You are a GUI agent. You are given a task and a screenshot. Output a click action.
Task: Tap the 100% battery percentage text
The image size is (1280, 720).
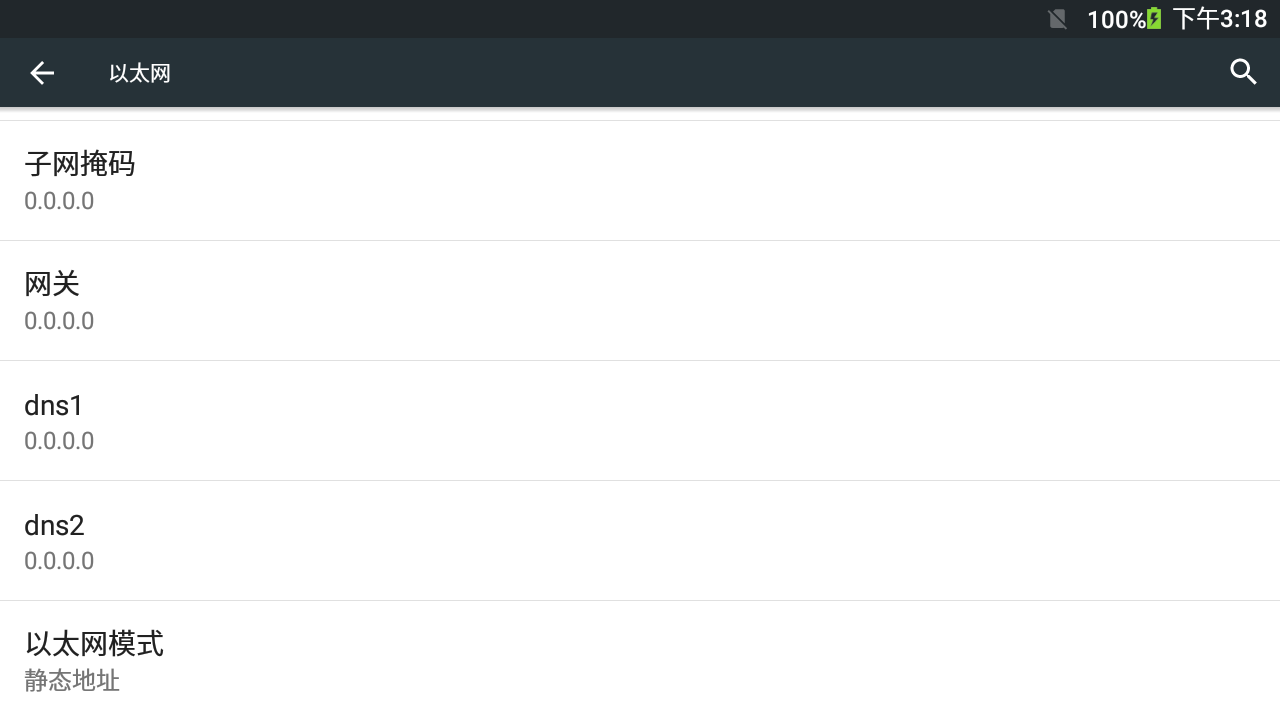click(1116, 19)
